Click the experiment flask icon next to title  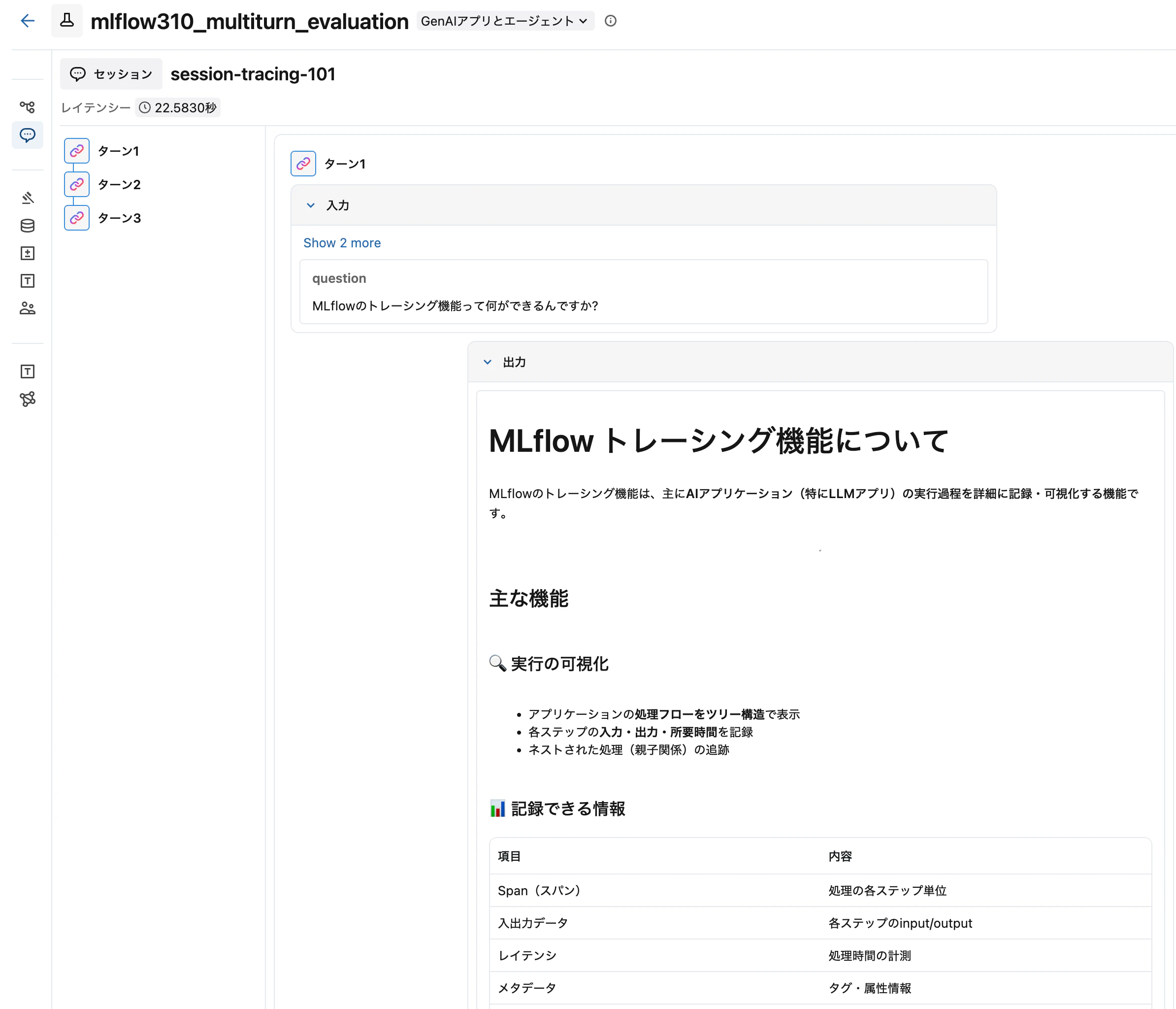coord(67,20)
